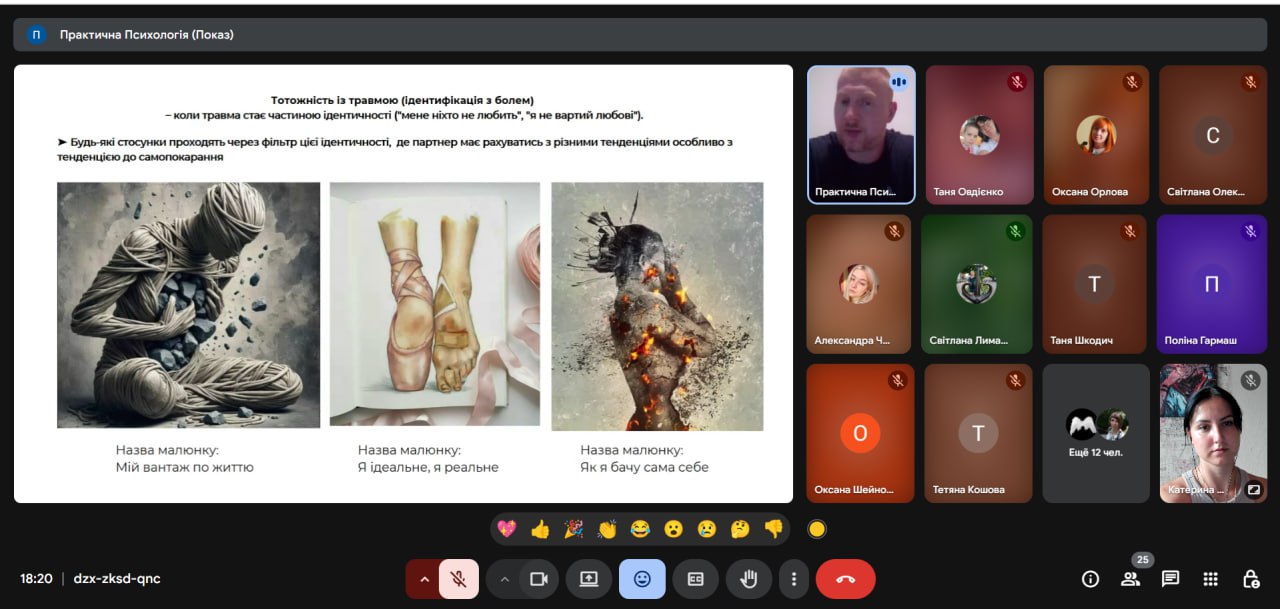Screen dimensions: 1280x609
Task: Open host controls lock icon
Action: (x=1250, y=579)
